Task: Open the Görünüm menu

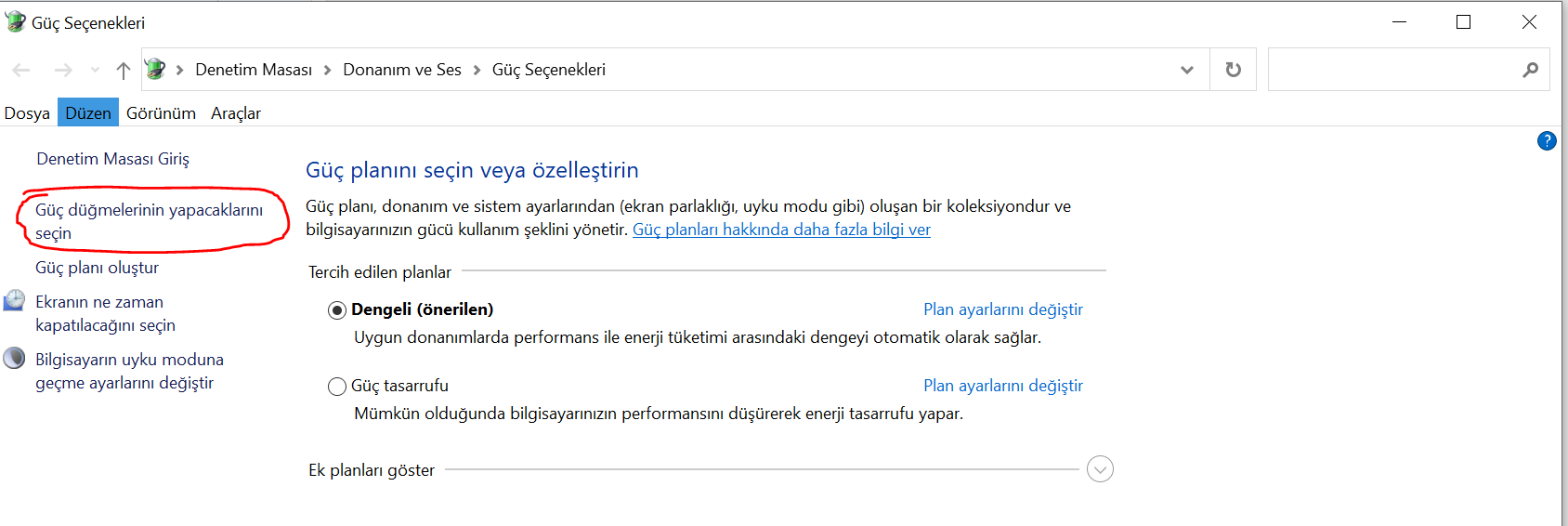Action: coord(161,113)
